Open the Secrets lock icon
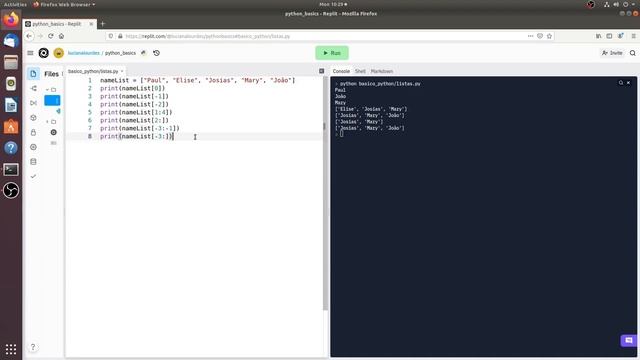 pyautogui.click(x=33, y=132)
